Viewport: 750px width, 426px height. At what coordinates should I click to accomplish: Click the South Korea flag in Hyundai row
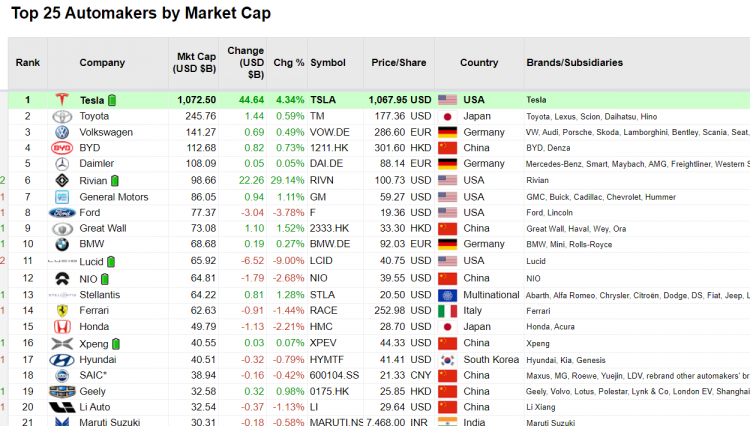click(x=448, y=360)
